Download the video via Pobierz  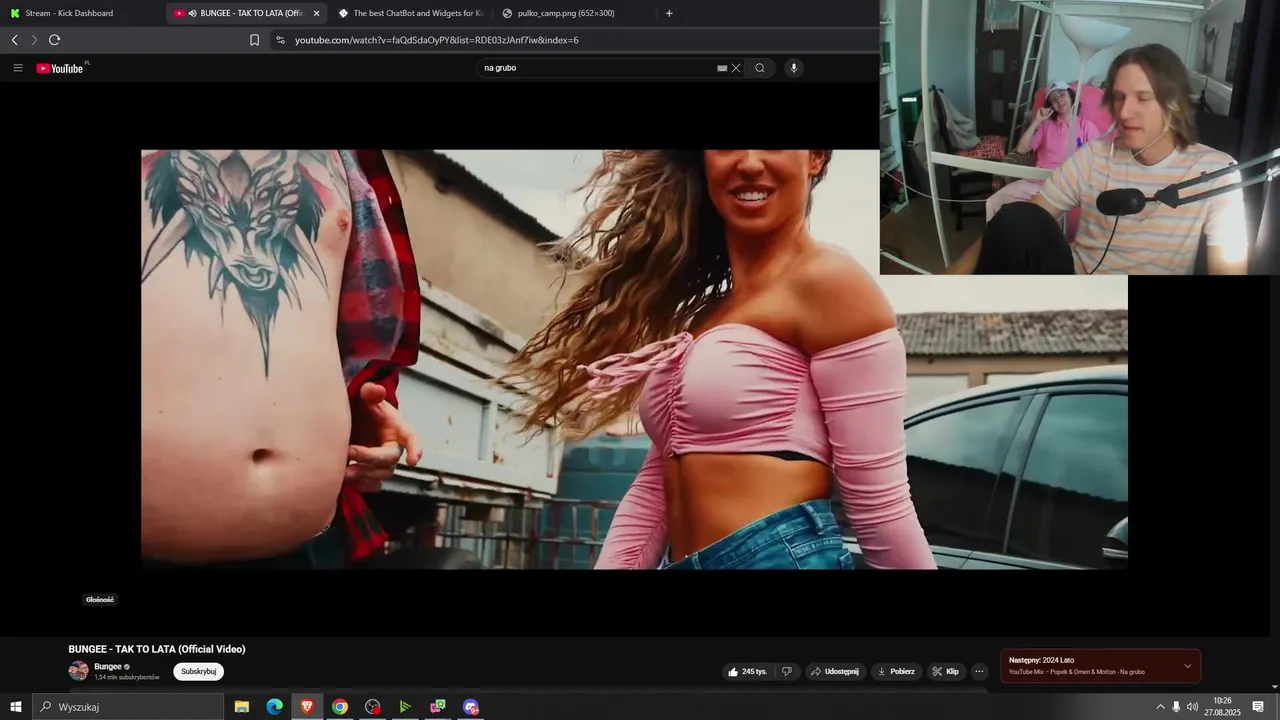click(x=896, y=671)
